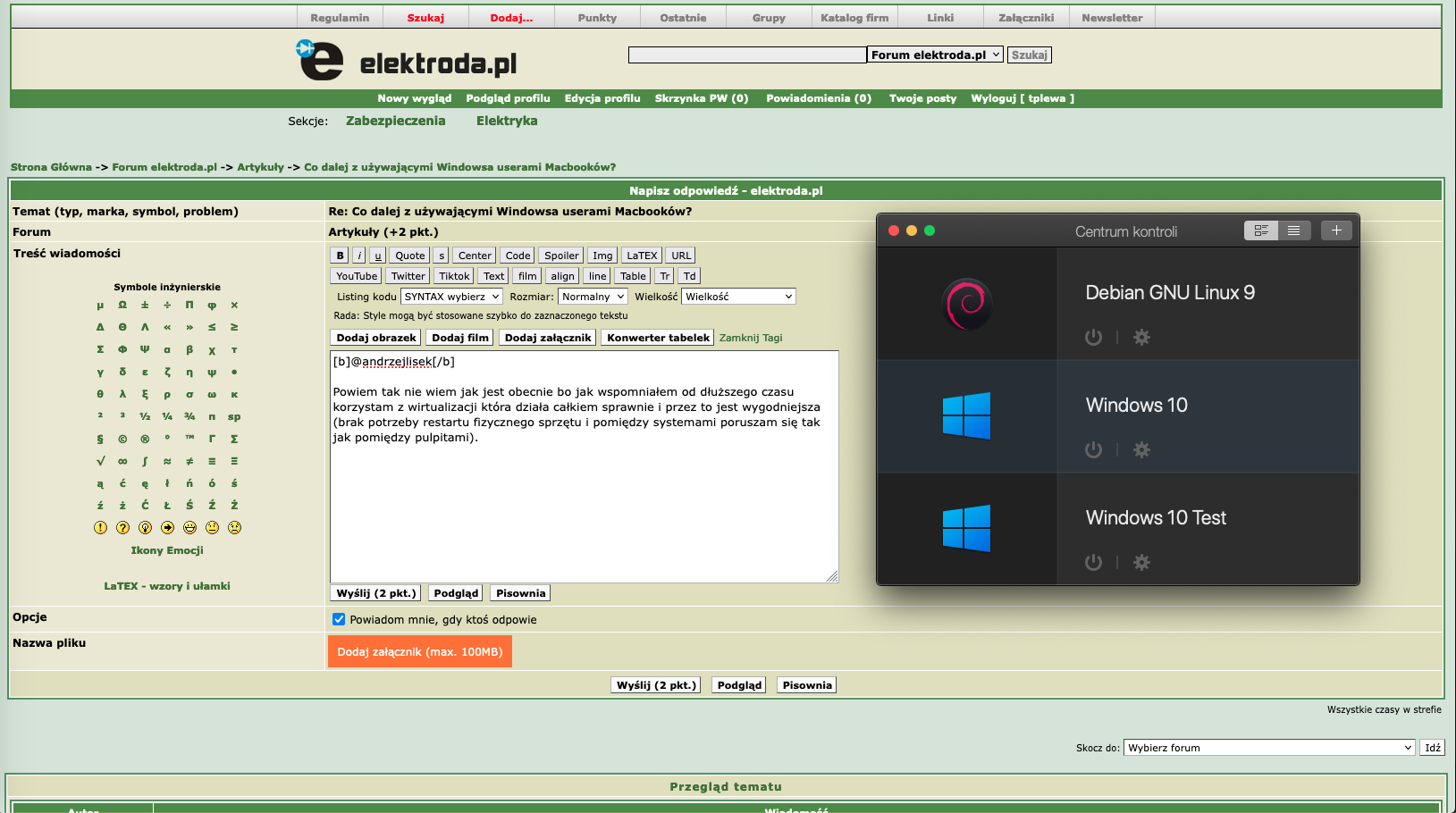Image resolution: width=1456 pixels, height=813 pixels.
Task: Open the Regulamin menu item
Action: [x=340, y=18]
